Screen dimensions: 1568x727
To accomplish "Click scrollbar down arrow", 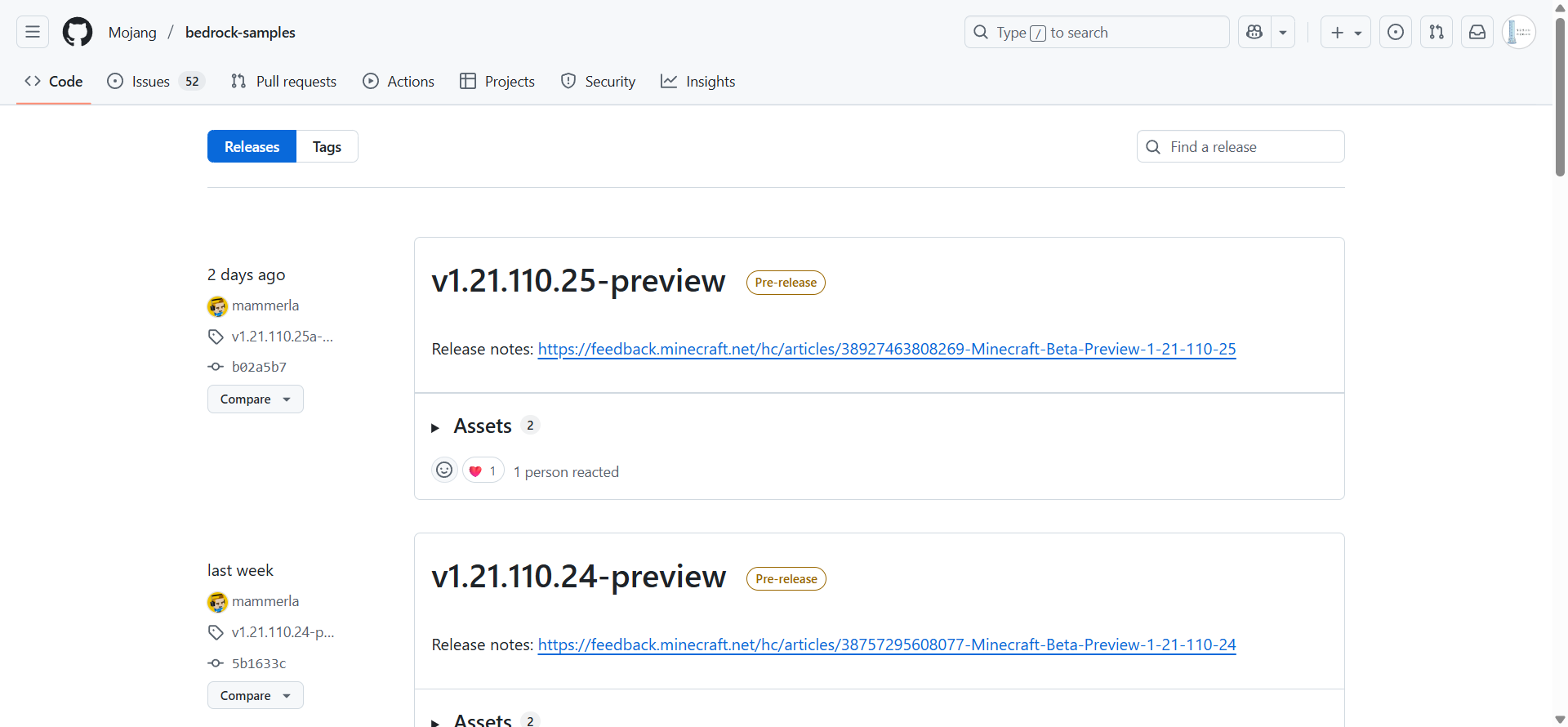I will (1560, 720).
